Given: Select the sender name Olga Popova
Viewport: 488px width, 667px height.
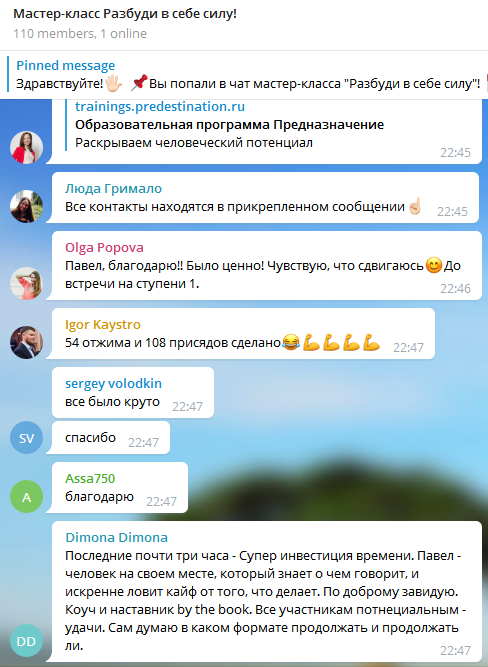Looking at the screenshot, I should (x=104, y=248).
